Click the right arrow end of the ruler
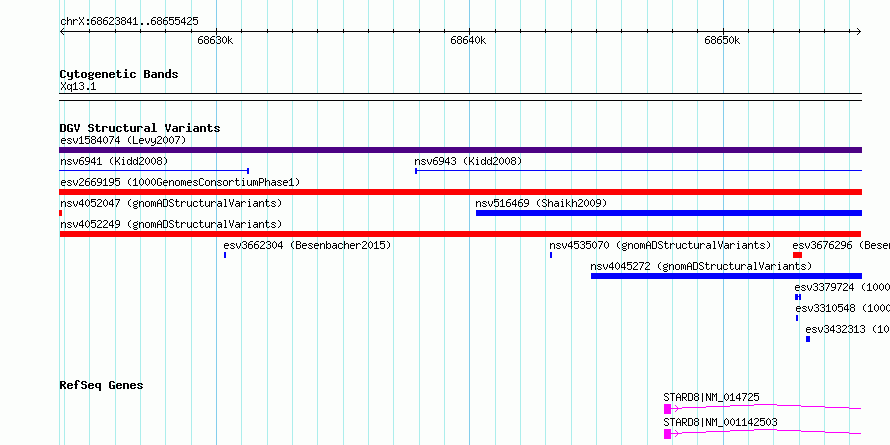The width and height of the screenshot is (890, 445). (x=859, y=32)
